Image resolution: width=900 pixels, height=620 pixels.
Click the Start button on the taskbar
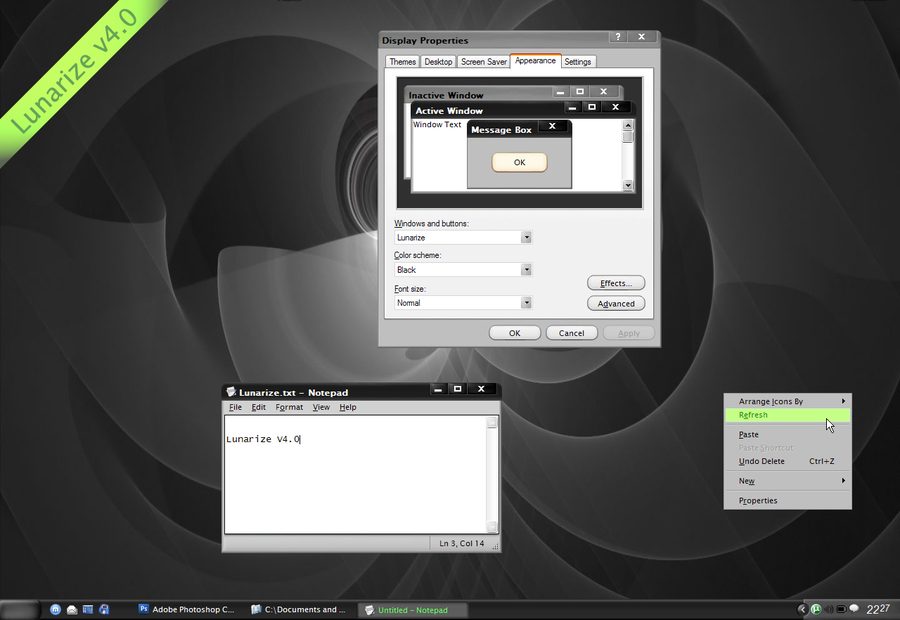click(x=20, y=610)
